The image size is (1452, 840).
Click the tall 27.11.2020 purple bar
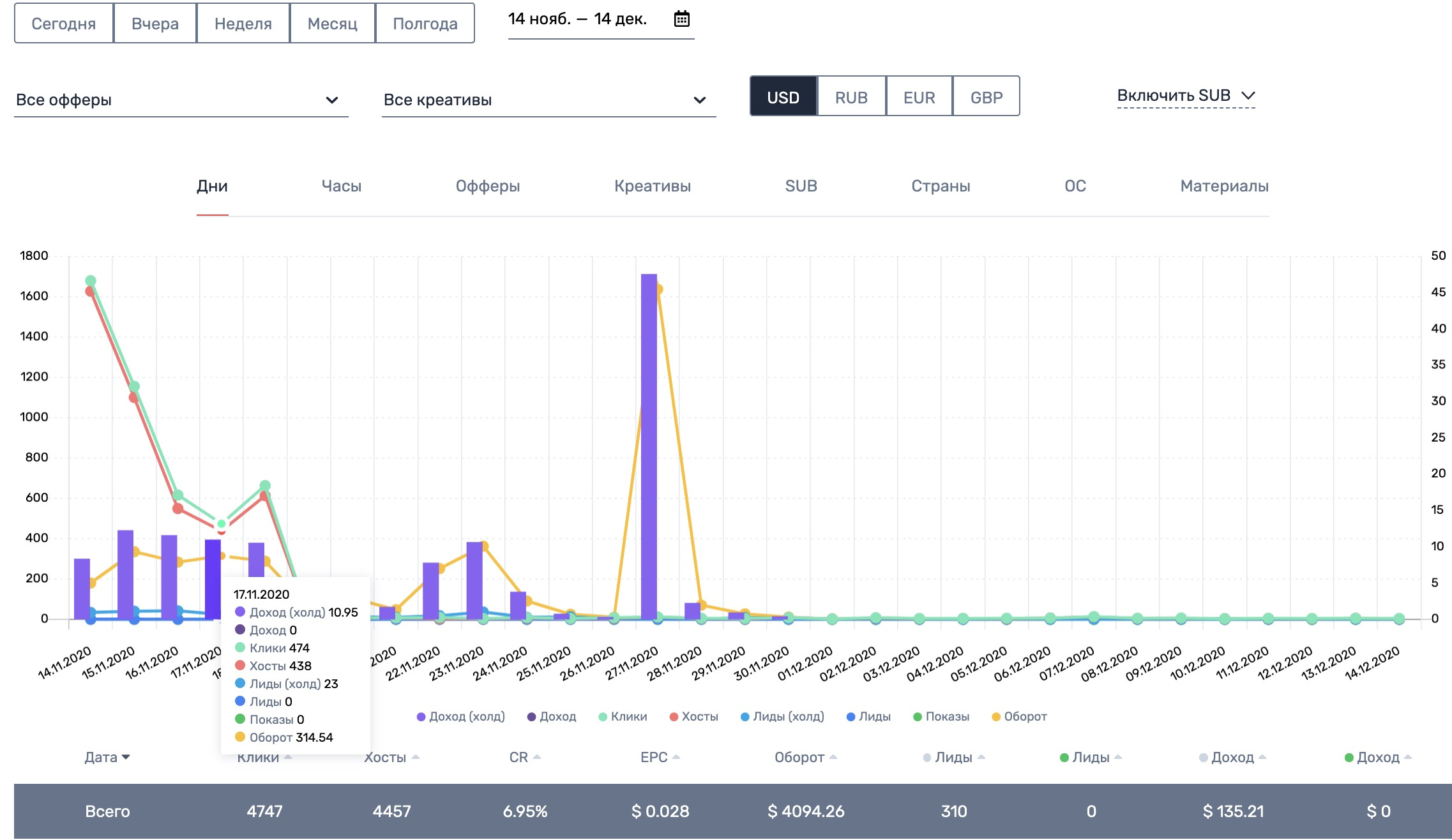(649, 447)
